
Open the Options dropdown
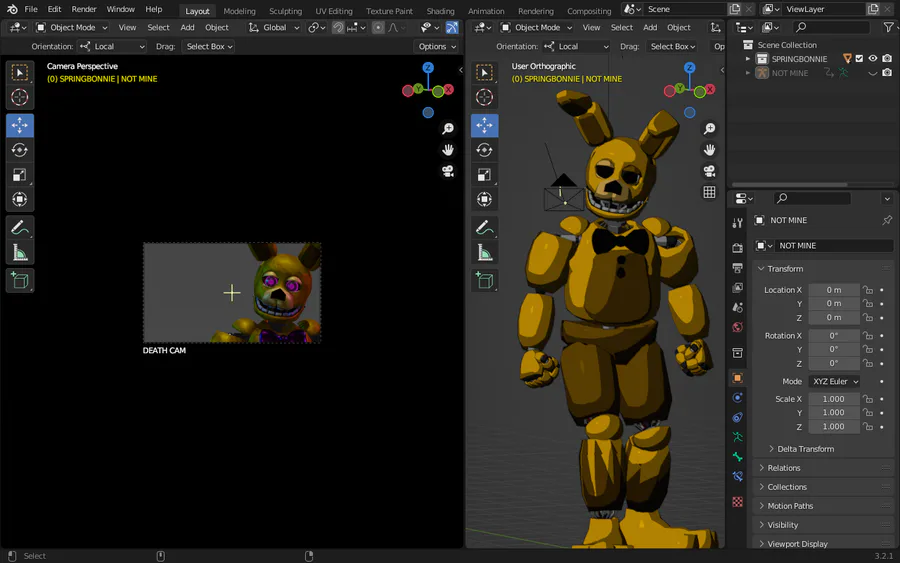coord(437,46)
